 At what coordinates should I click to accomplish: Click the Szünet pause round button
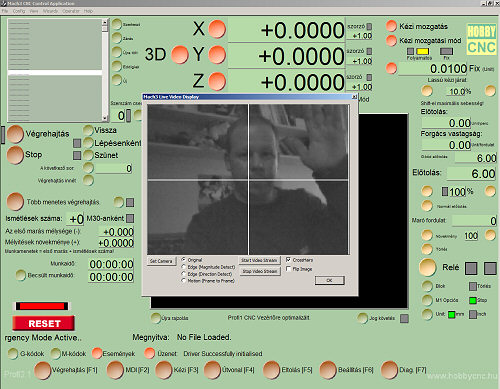pos(88,155)
